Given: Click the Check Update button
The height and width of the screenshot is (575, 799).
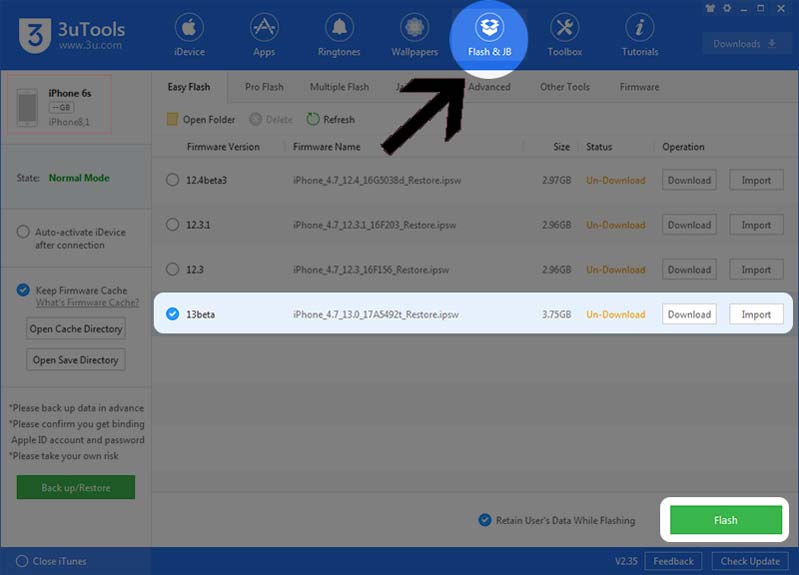Looking at the screenshot, I should tap(750, 561).
